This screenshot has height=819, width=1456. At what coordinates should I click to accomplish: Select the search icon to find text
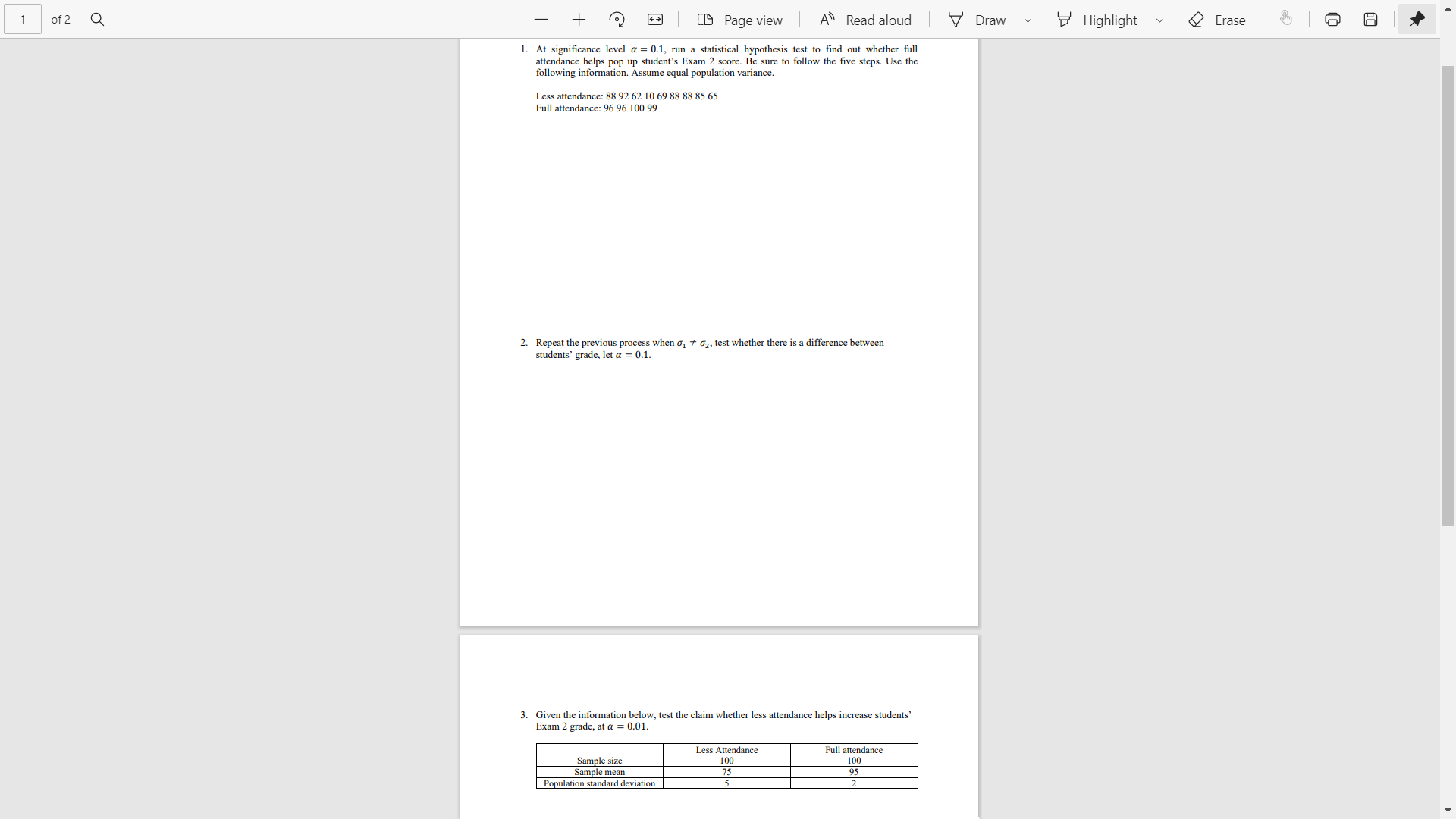click(97, 19)
